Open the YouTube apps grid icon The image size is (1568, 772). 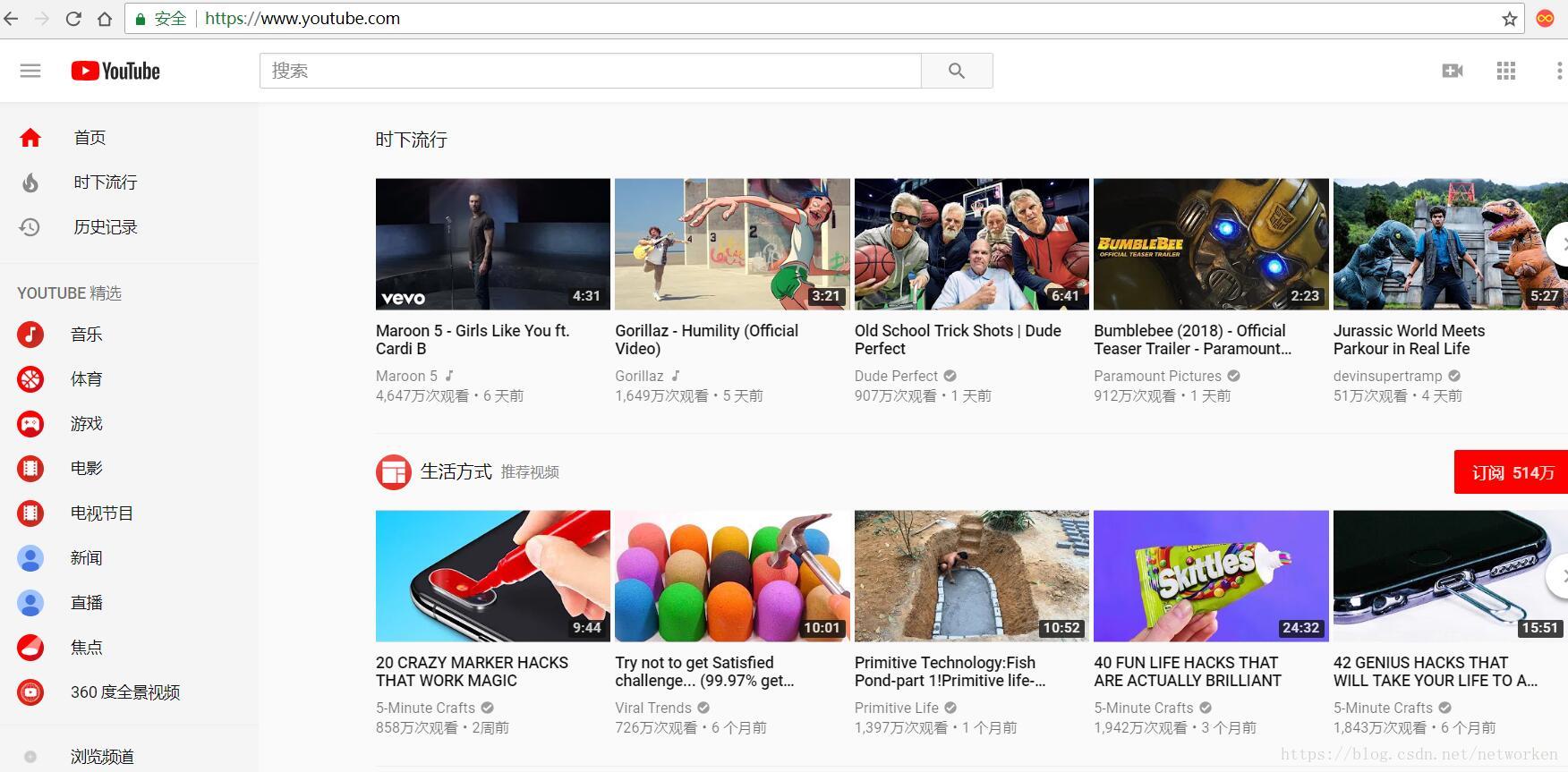tap(1506, 71)
